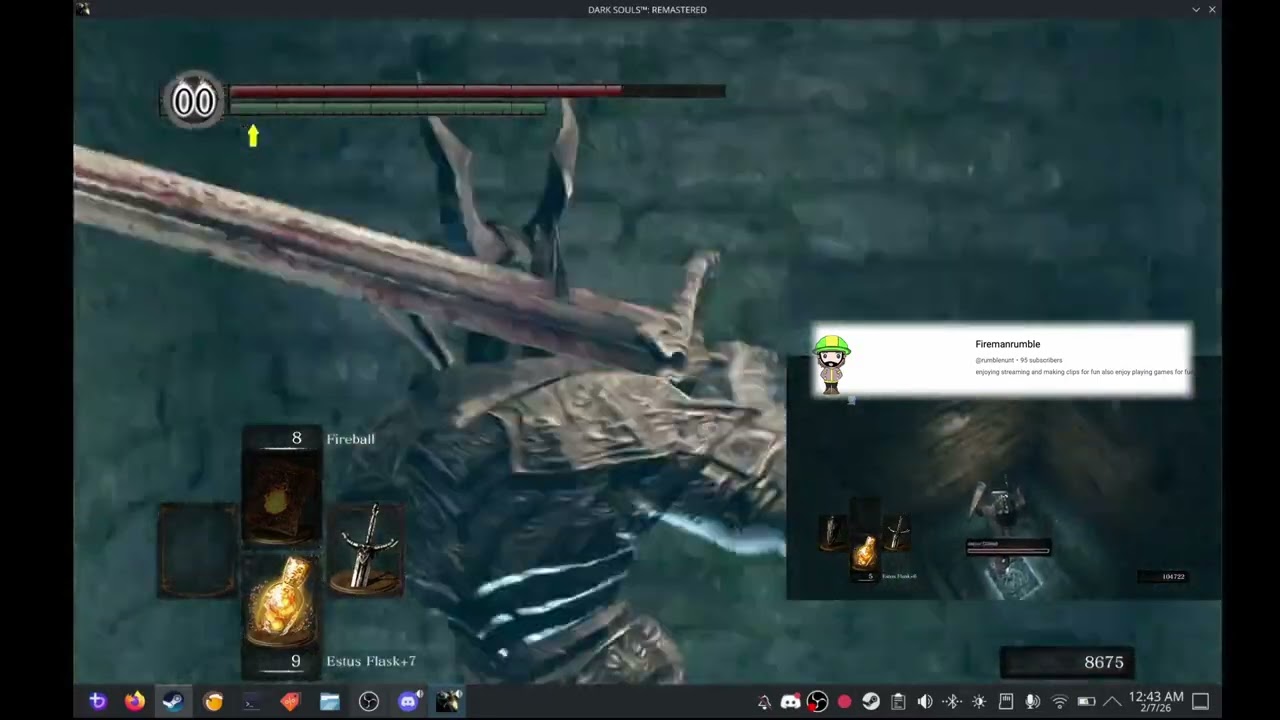The height and width of the screenshot is (720, 1280).
Task: Click the channel description text
Action: (1084, 372)
